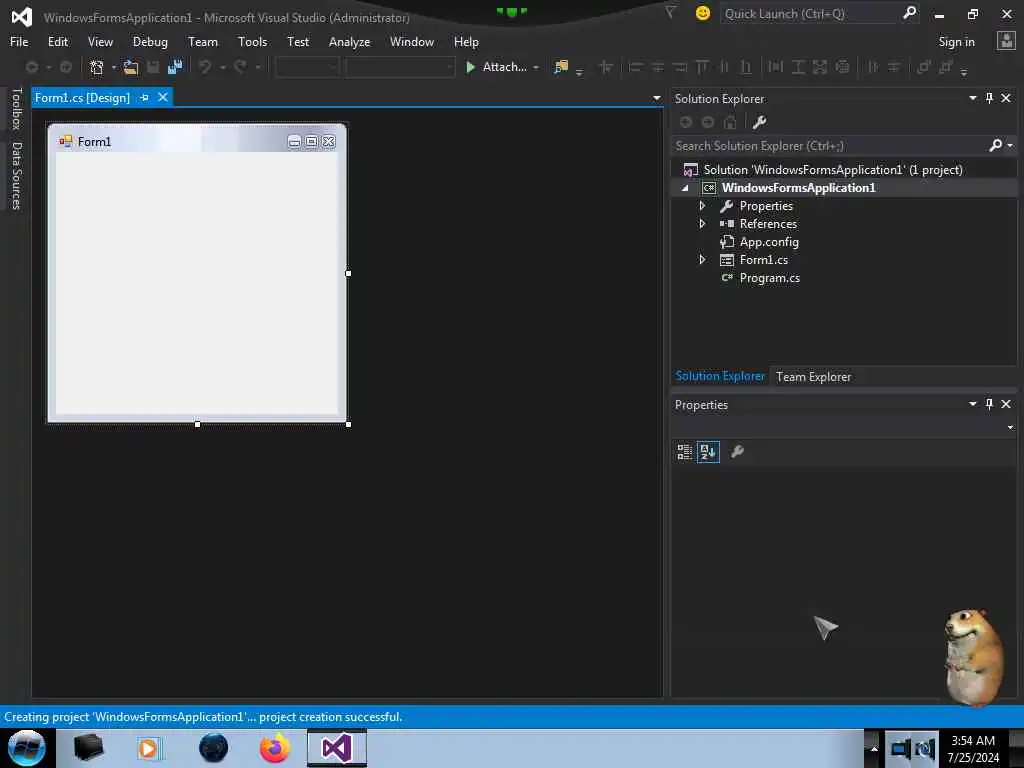Click the Quick Launch input field
This screenshot has height=768, width=1024.
(x=810, y=13)
